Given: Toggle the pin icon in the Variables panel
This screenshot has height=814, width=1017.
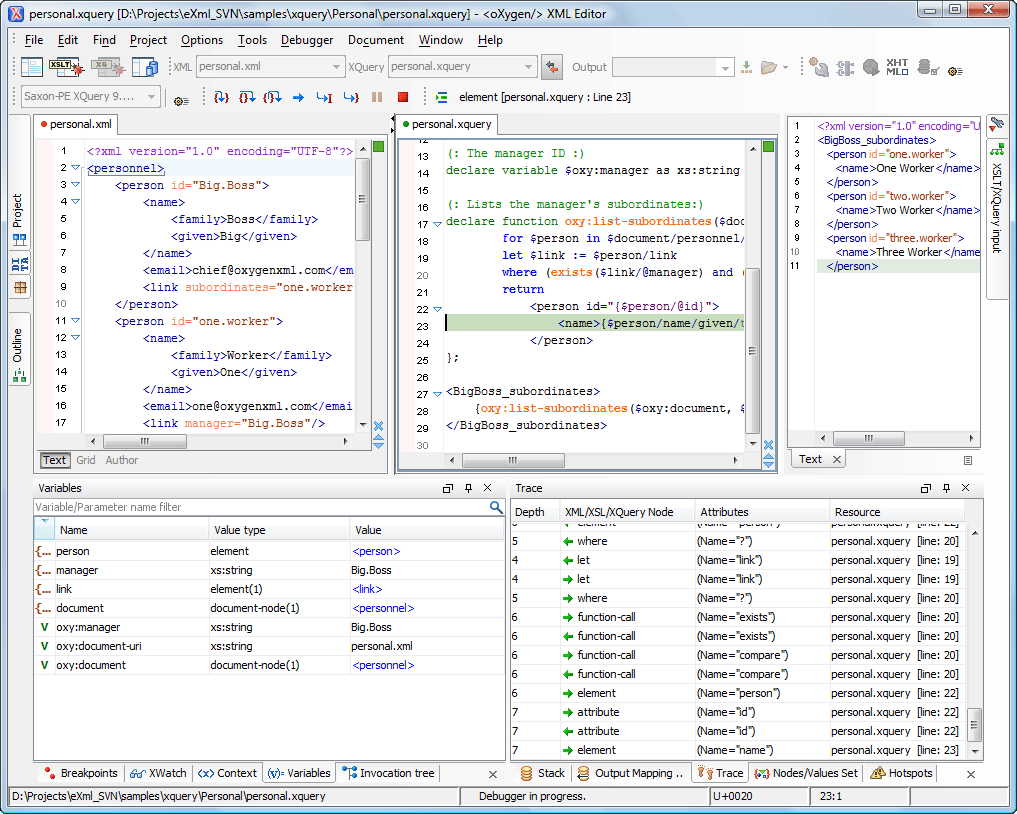Looking at the screenshot, I should coord(468,488).
